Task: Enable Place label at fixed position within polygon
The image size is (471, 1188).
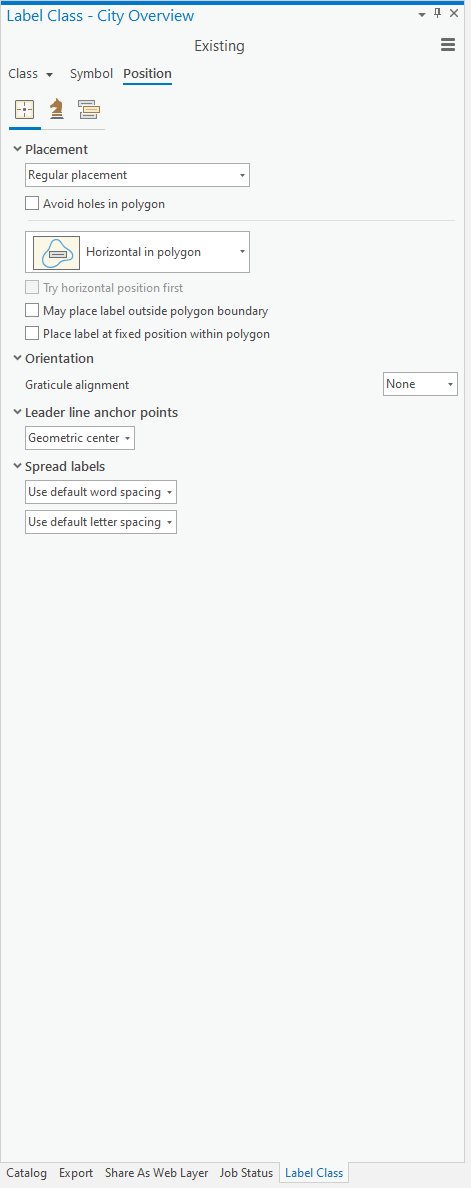Action: click(x=32, y=333)
